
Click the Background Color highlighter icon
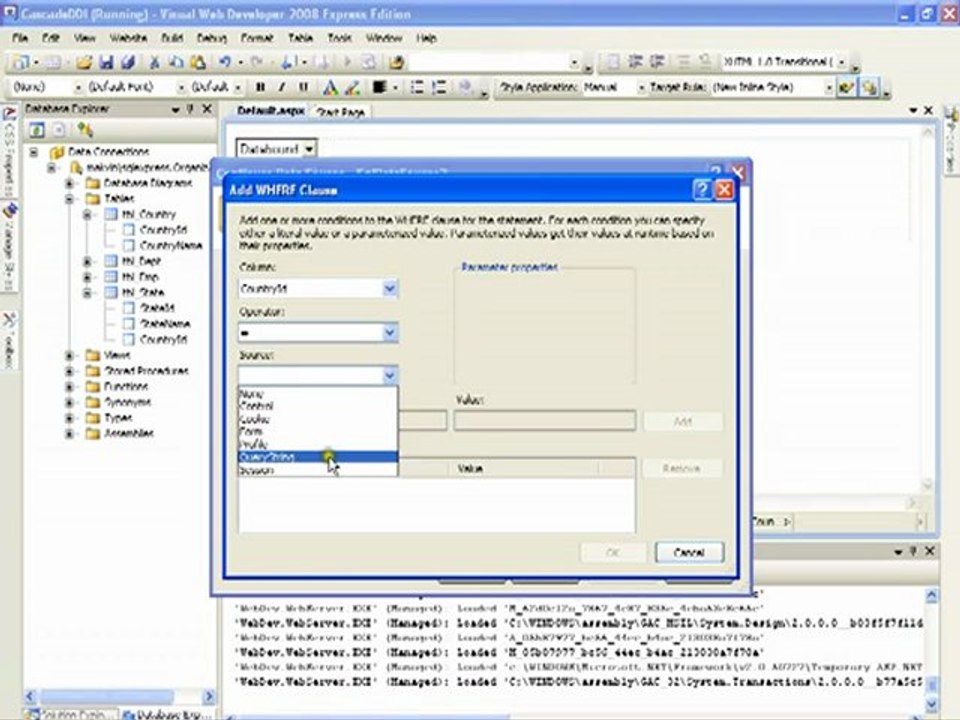coord(352,88)
